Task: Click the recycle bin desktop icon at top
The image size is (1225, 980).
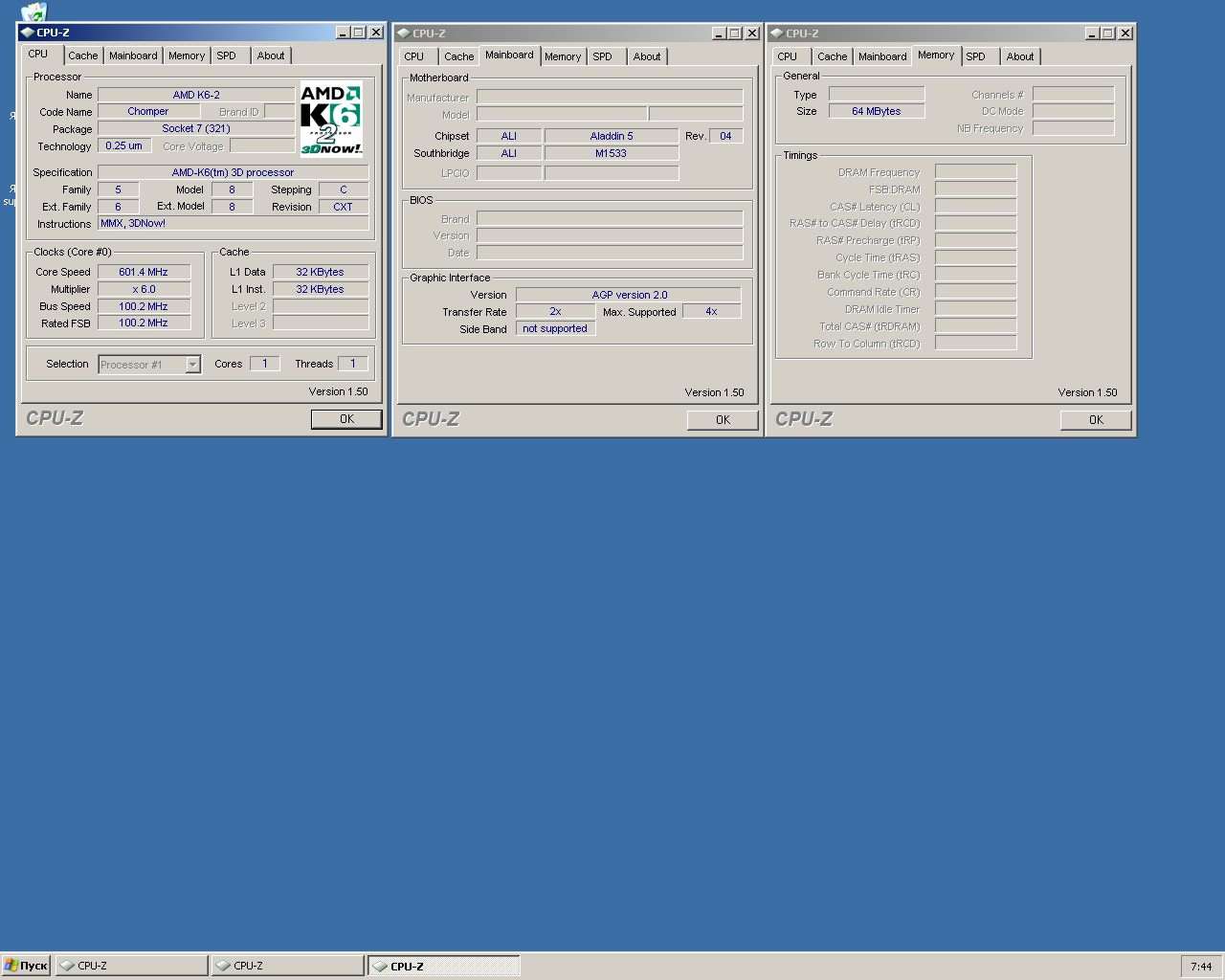Action: (x=33, y=11)
